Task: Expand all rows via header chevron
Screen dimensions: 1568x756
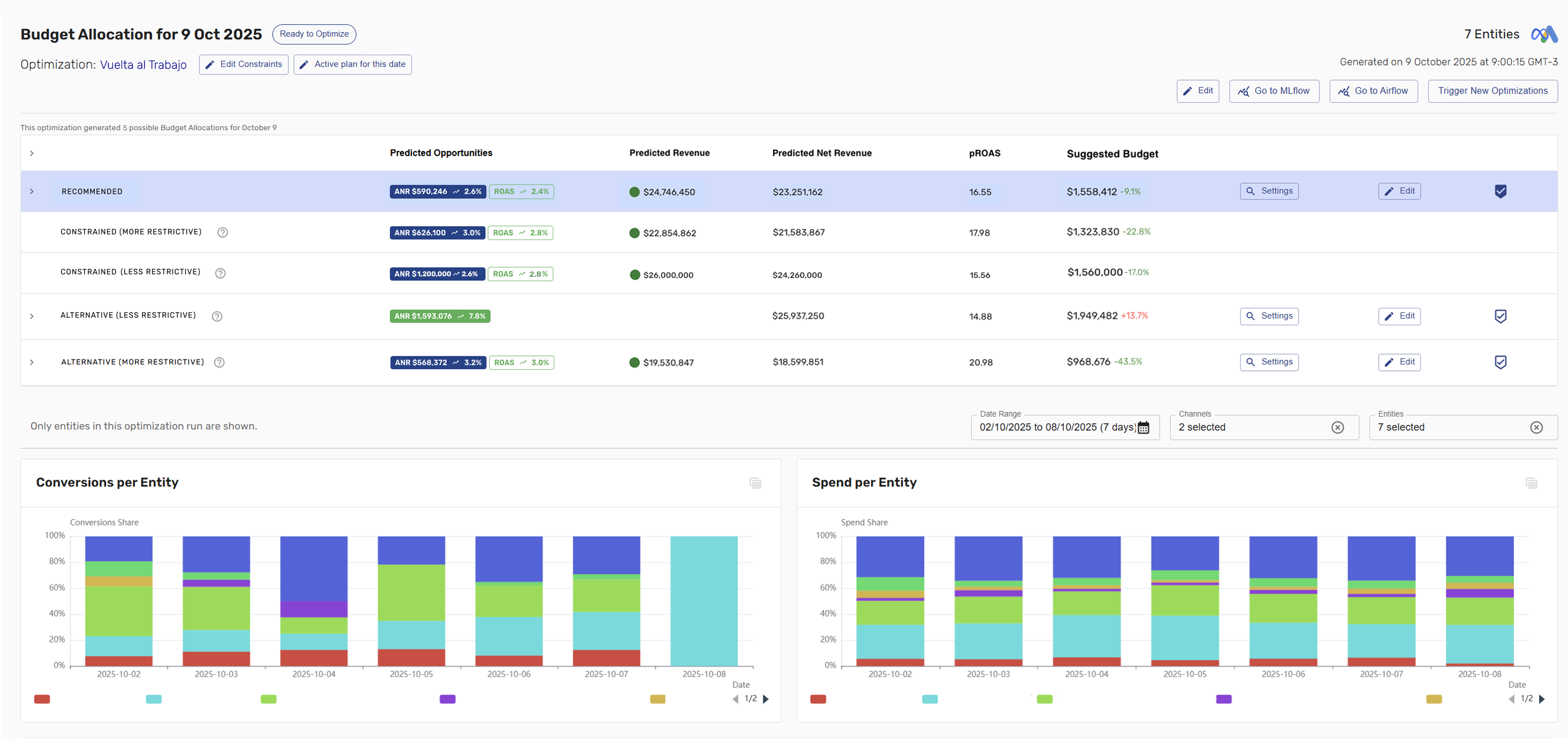Action: 32,153
